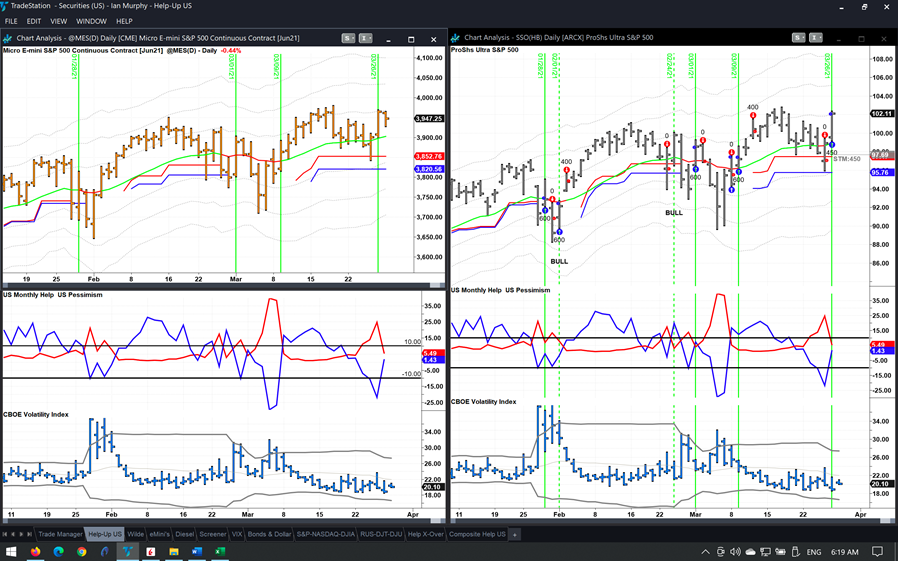Image resolution: width=898 pixels, height=561 pixels.
Task: Open Windows notification center icon
Action: 879,551
